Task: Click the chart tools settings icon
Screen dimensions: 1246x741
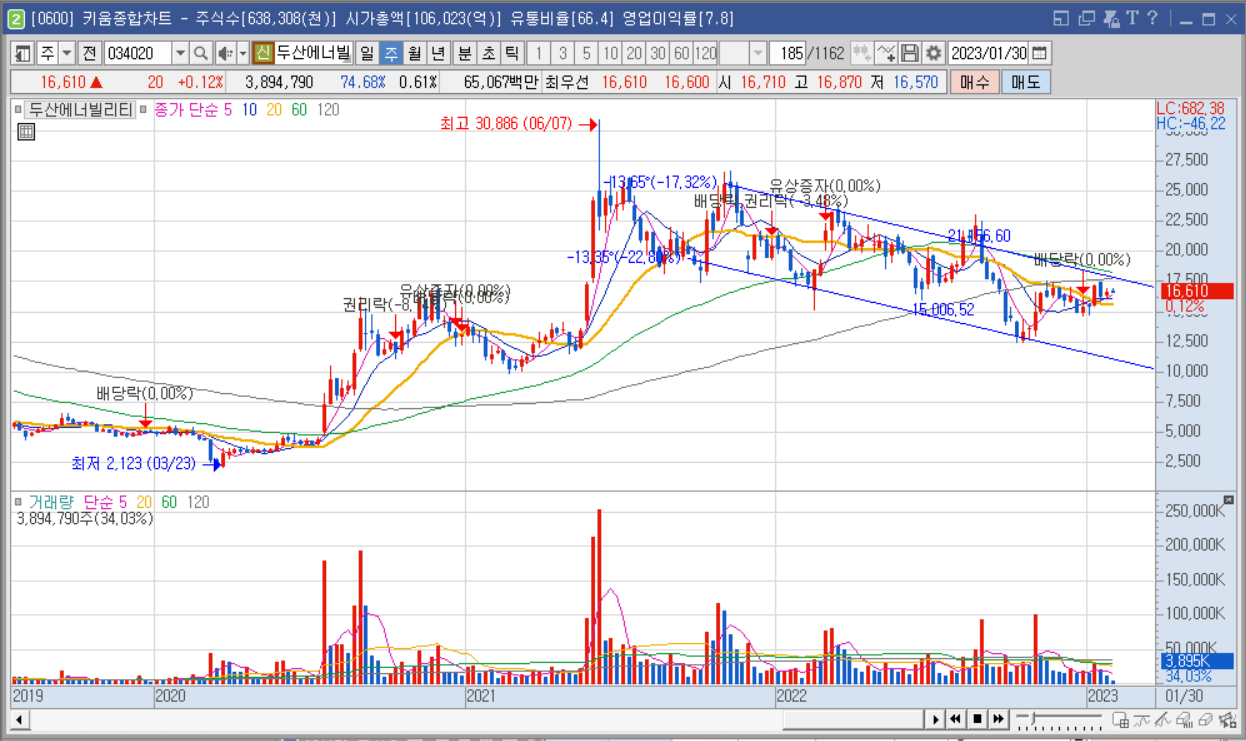Action: tap(1227, 719)
